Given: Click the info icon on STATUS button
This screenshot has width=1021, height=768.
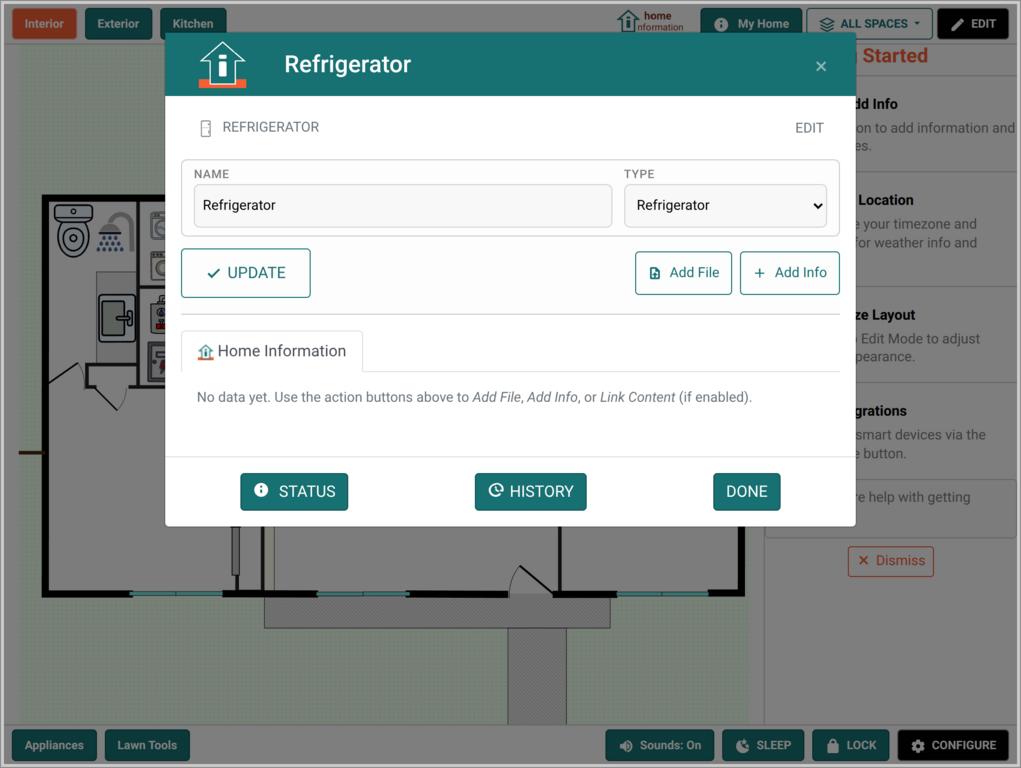Looking at the screenshot, I should (x=261, y=490).
